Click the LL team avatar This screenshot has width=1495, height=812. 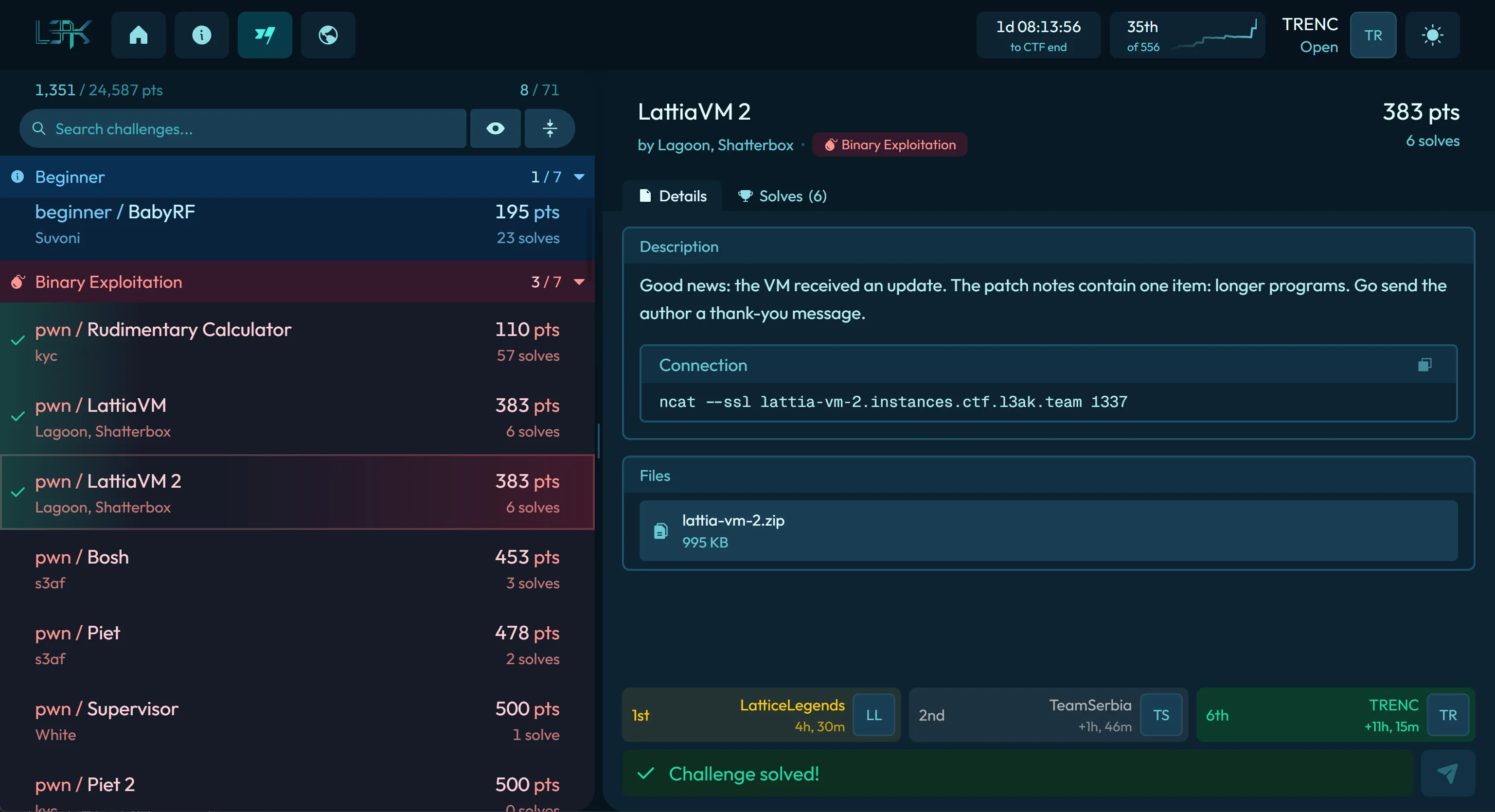click(873, 715)
